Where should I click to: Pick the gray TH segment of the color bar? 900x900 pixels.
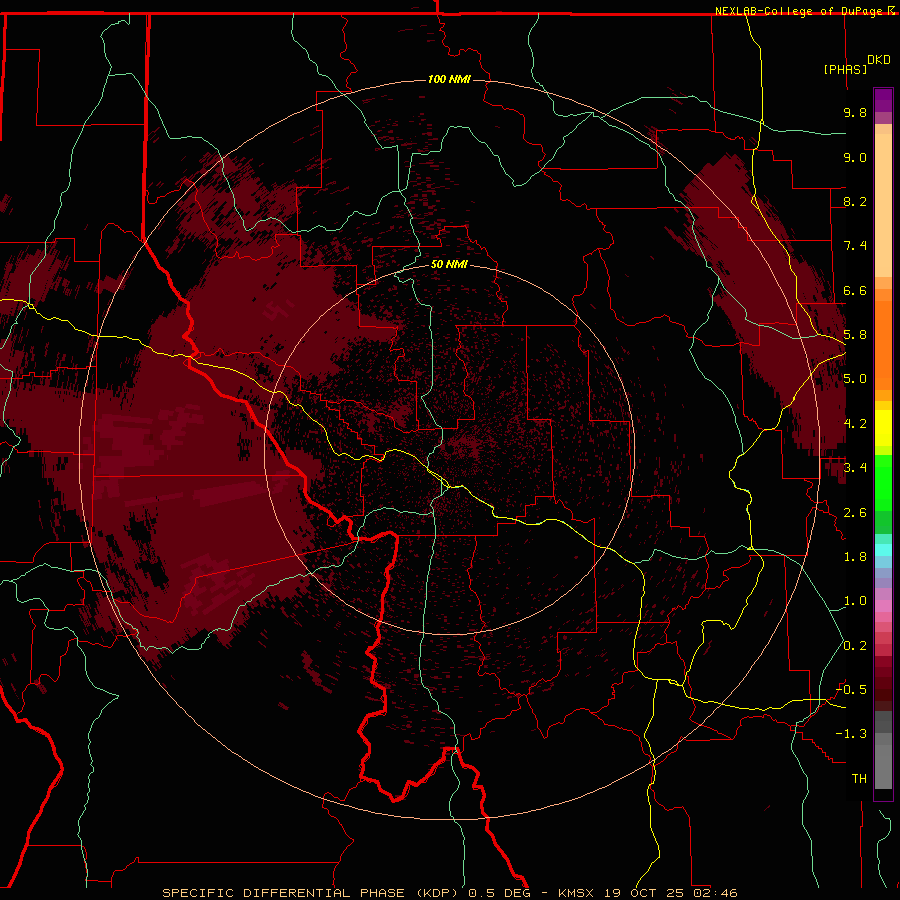tap(883, 766)
